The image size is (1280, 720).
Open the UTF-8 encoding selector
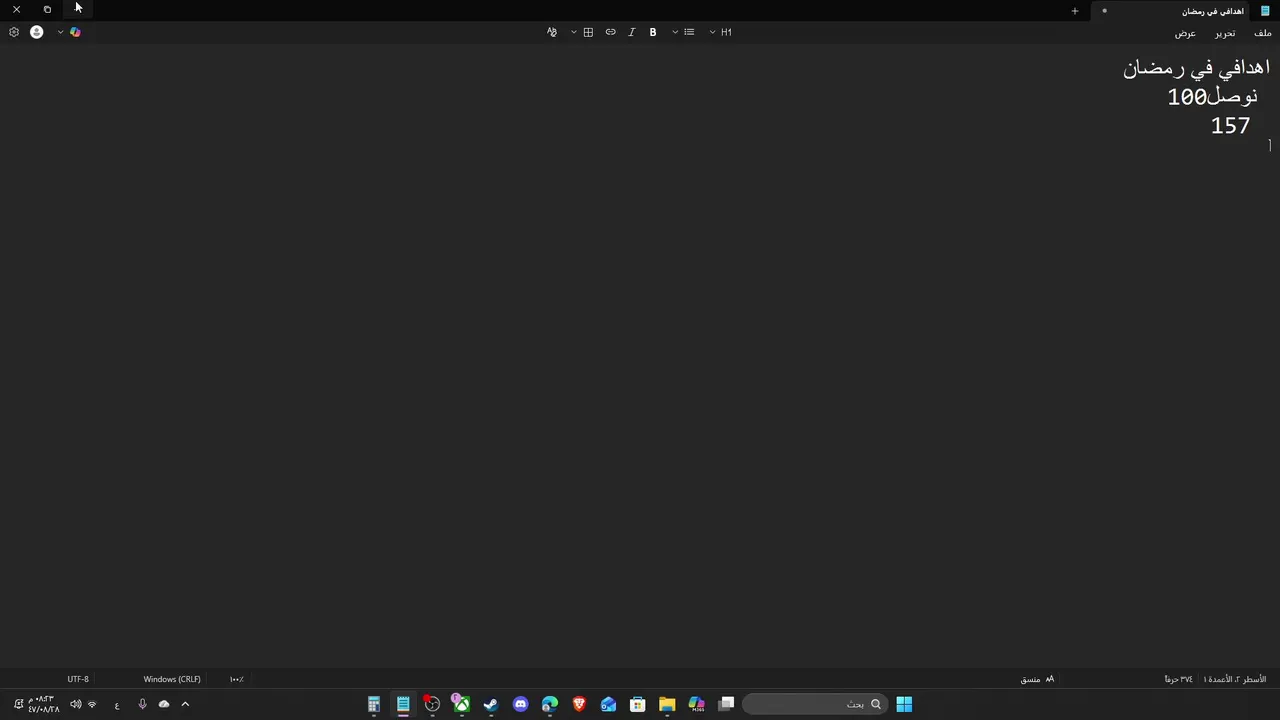[78, 679]
